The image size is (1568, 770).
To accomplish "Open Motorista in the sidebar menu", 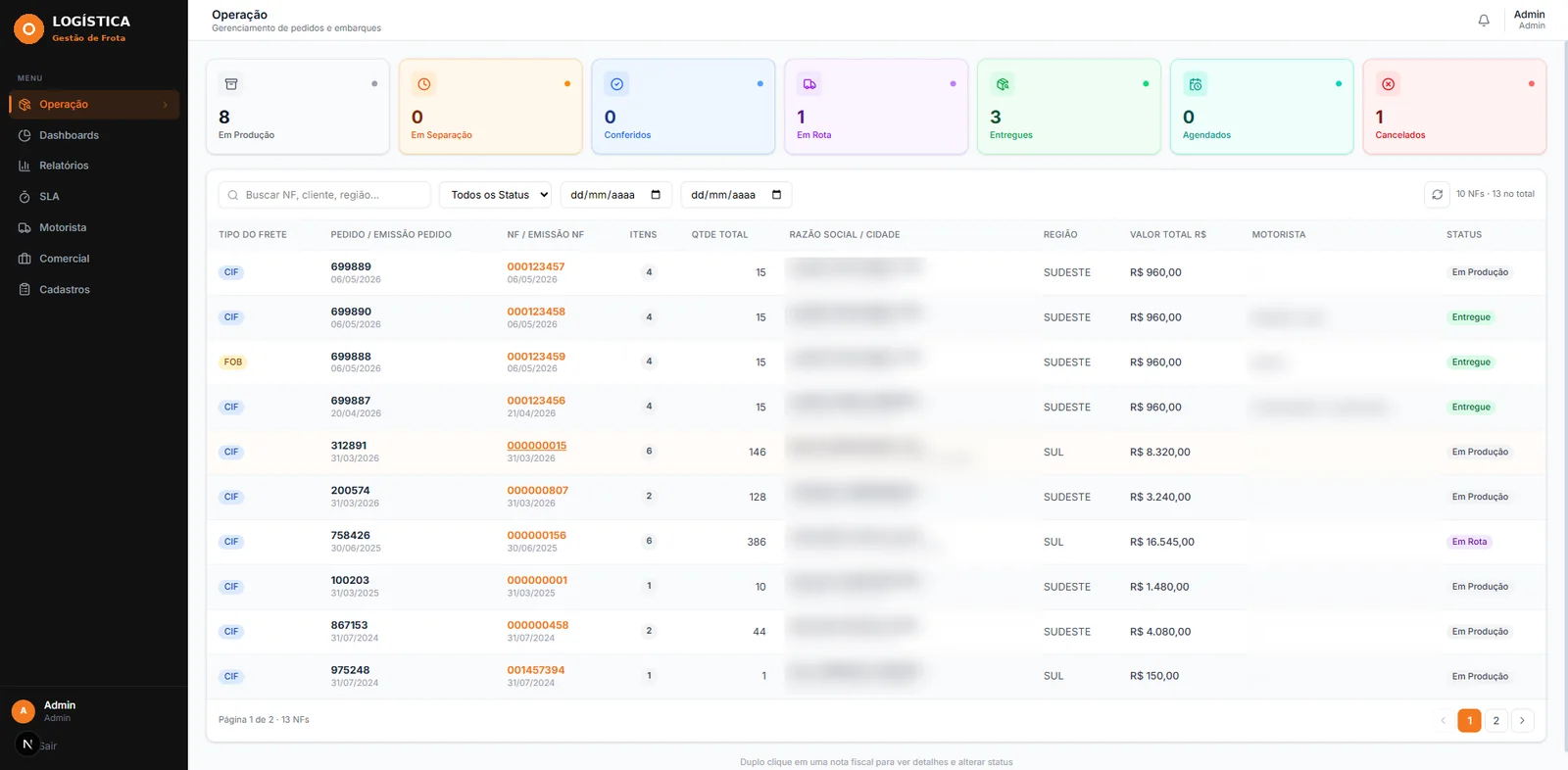I will tap(94, 228).
